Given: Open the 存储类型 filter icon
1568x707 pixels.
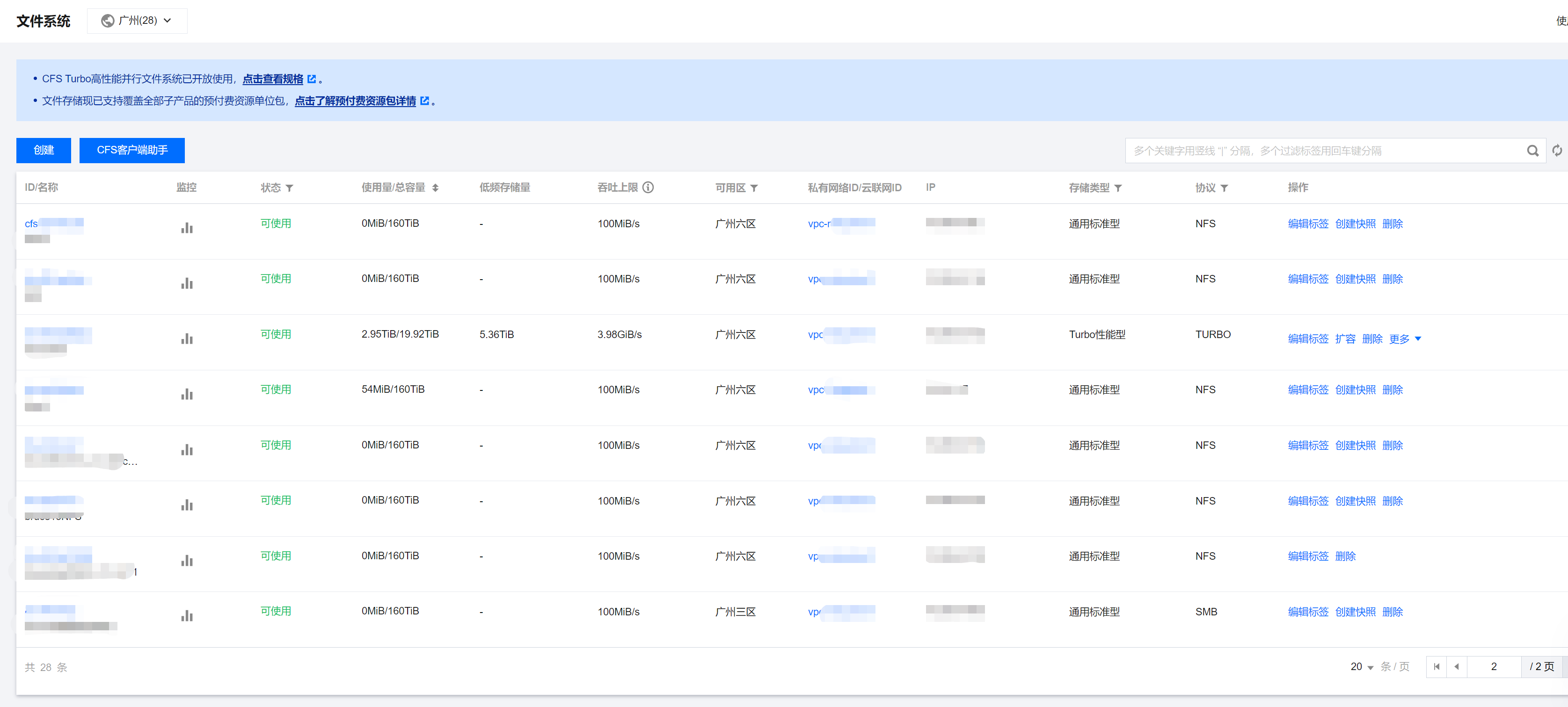Looking at the screenshot, I should tap(1118, 188).
